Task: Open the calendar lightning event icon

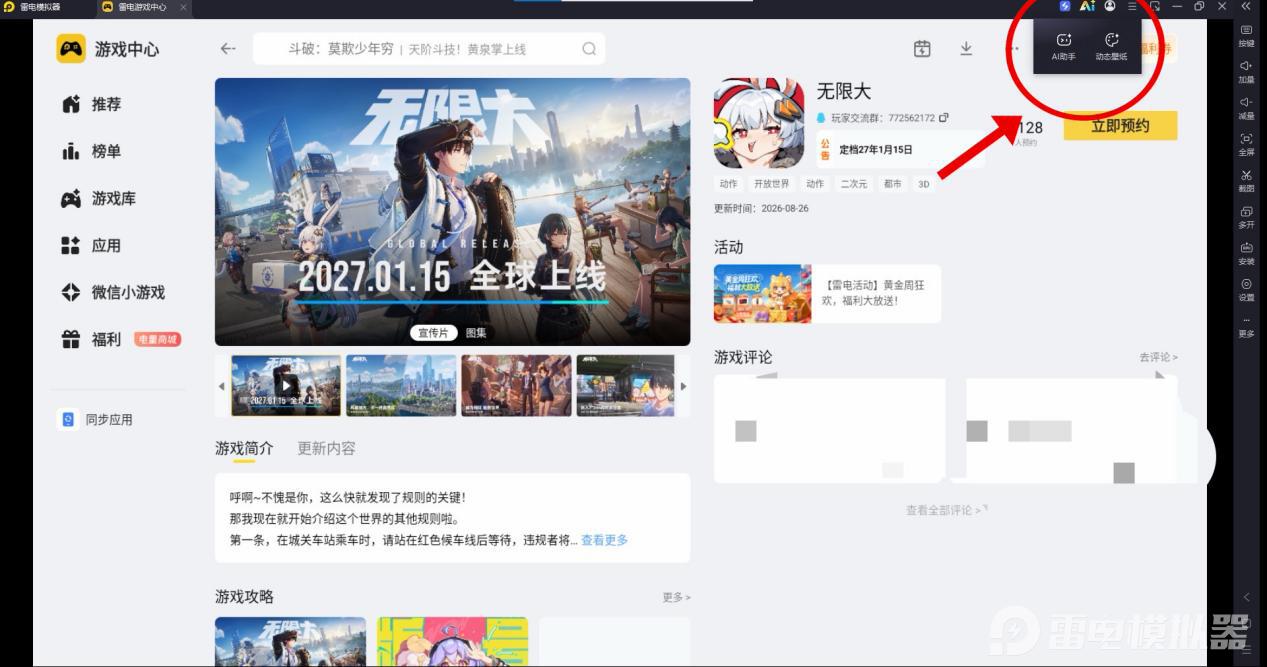Action: click(922, 48)
